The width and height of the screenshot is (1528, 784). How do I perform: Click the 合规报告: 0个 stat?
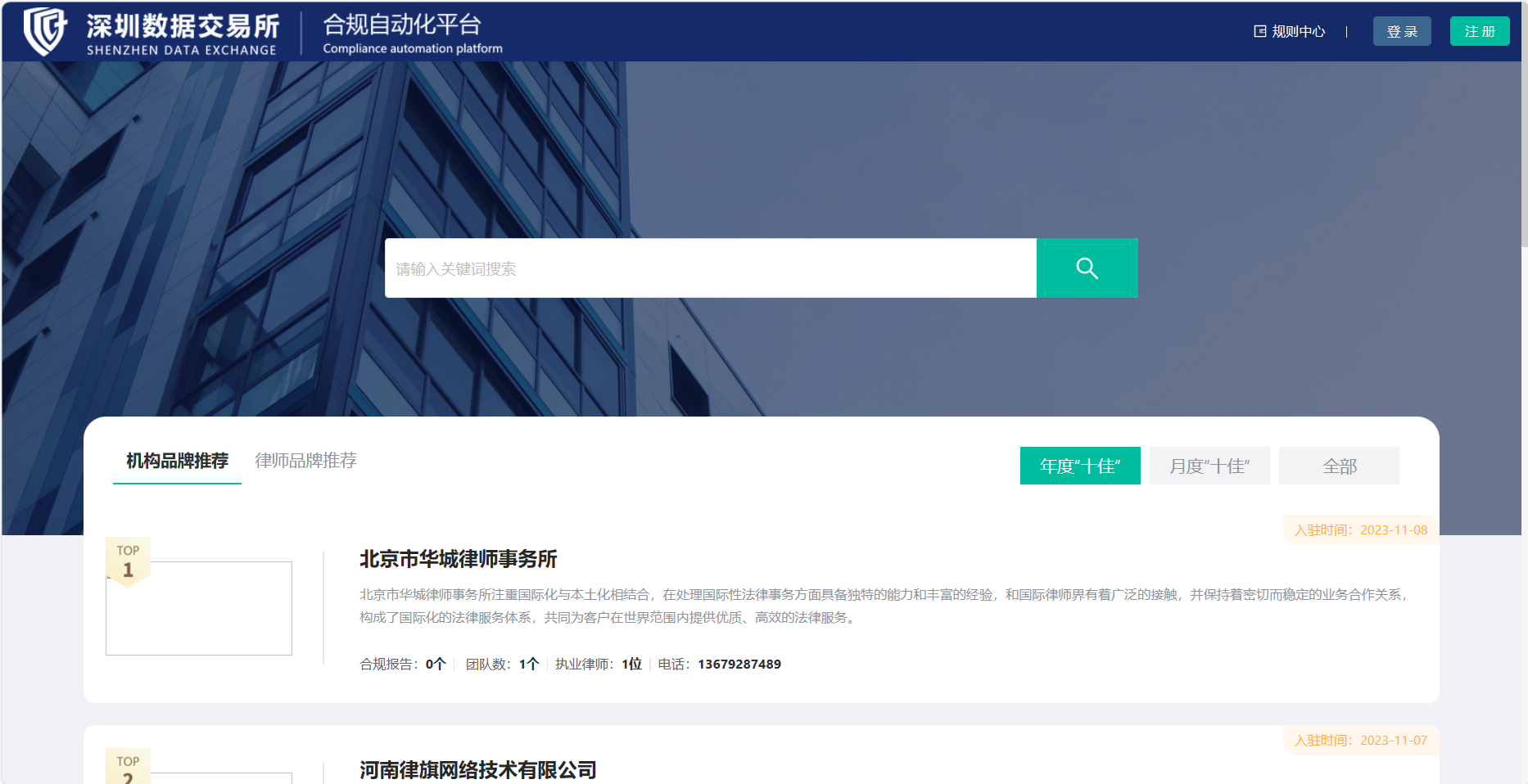[403, 664]
